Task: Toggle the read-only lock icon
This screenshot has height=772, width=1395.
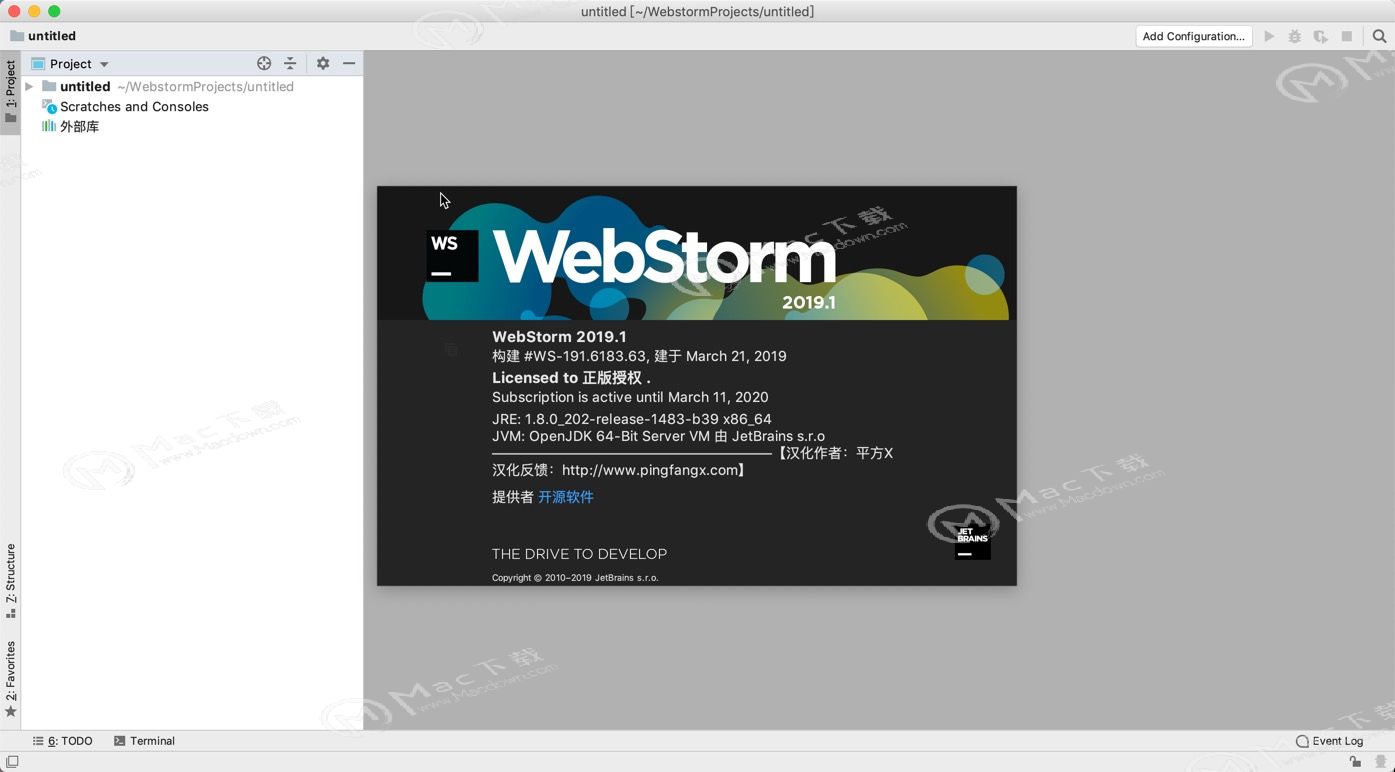Action: pyautogui.click(x=1355, y=762)
